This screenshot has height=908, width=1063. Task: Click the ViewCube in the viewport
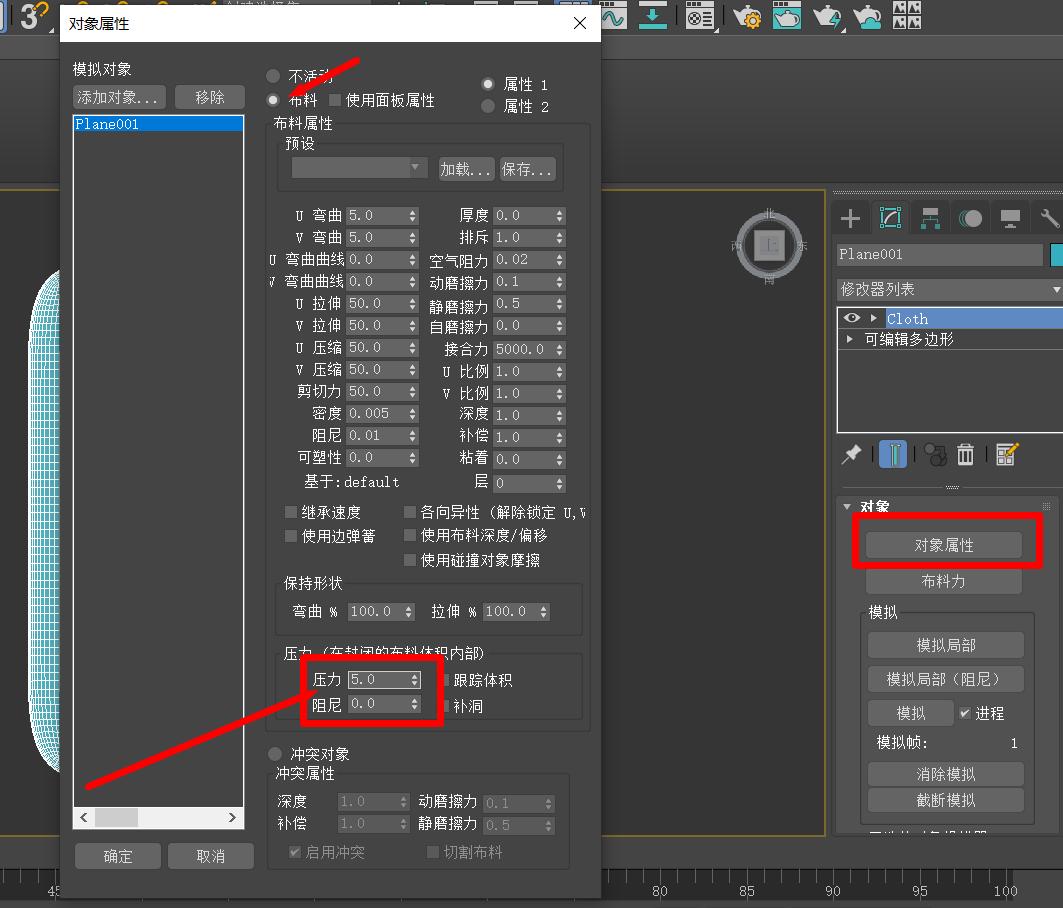click(769, 245)
